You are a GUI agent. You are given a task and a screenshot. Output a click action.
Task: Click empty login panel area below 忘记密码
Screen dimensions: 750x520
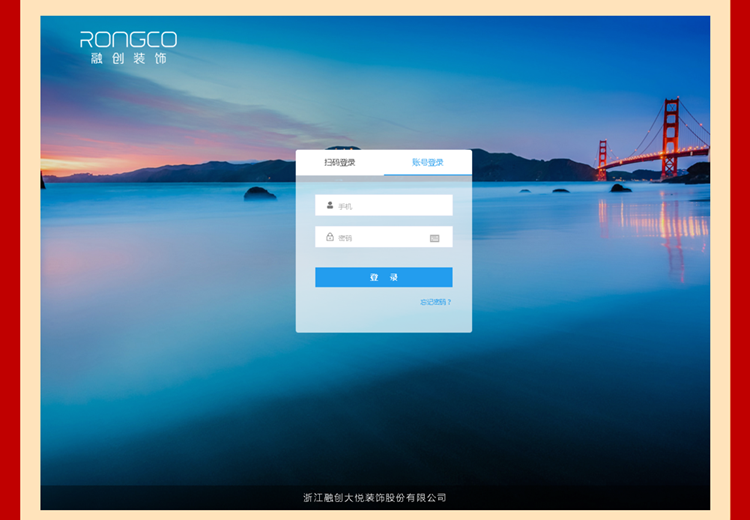tap(384, 320)
